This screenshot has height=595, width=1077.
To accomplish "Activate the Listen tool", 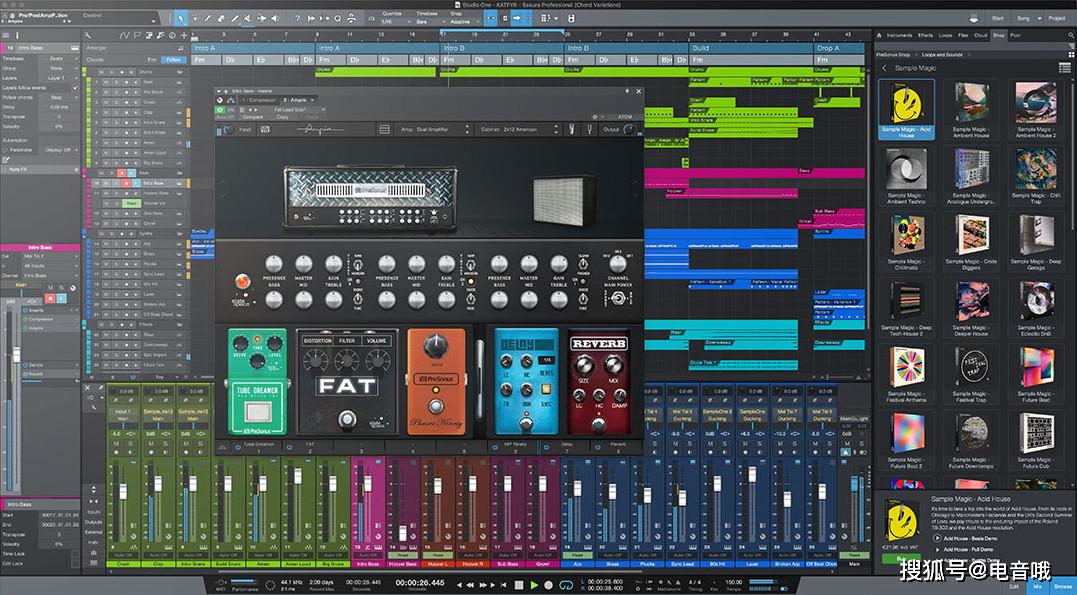I will (275, 19).
